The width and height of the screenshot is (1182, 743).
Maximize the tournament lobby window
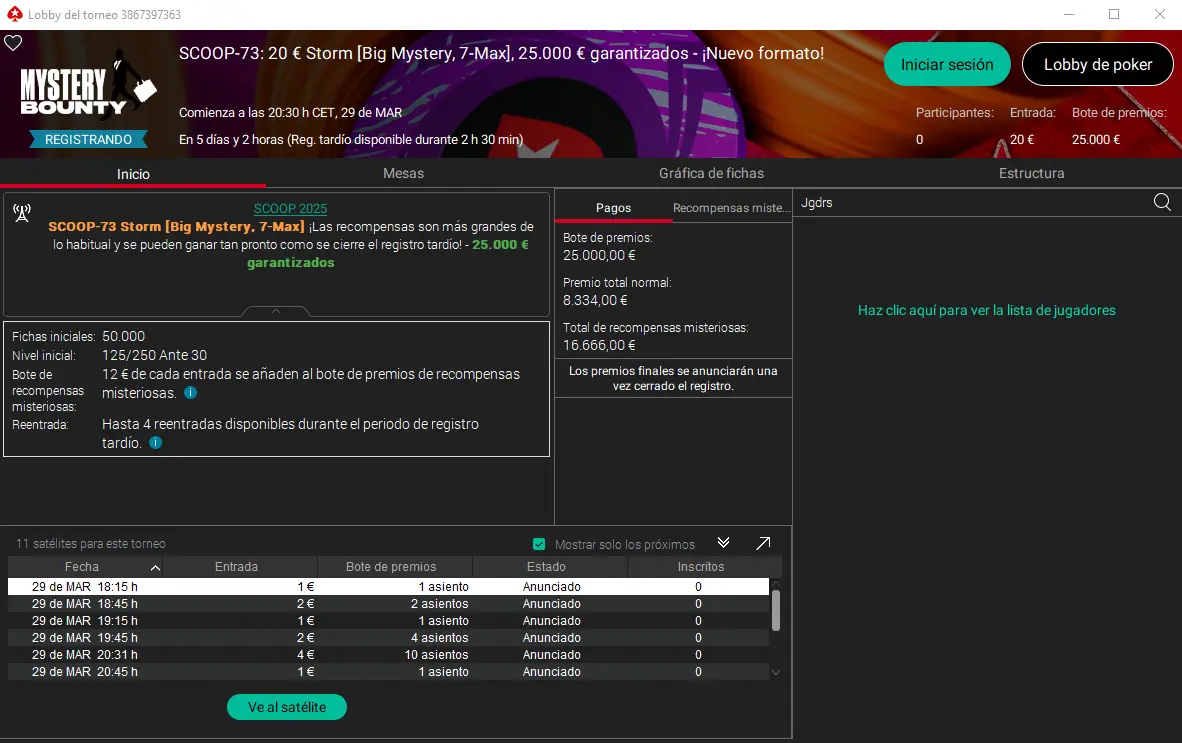[x=1114, y=14]
